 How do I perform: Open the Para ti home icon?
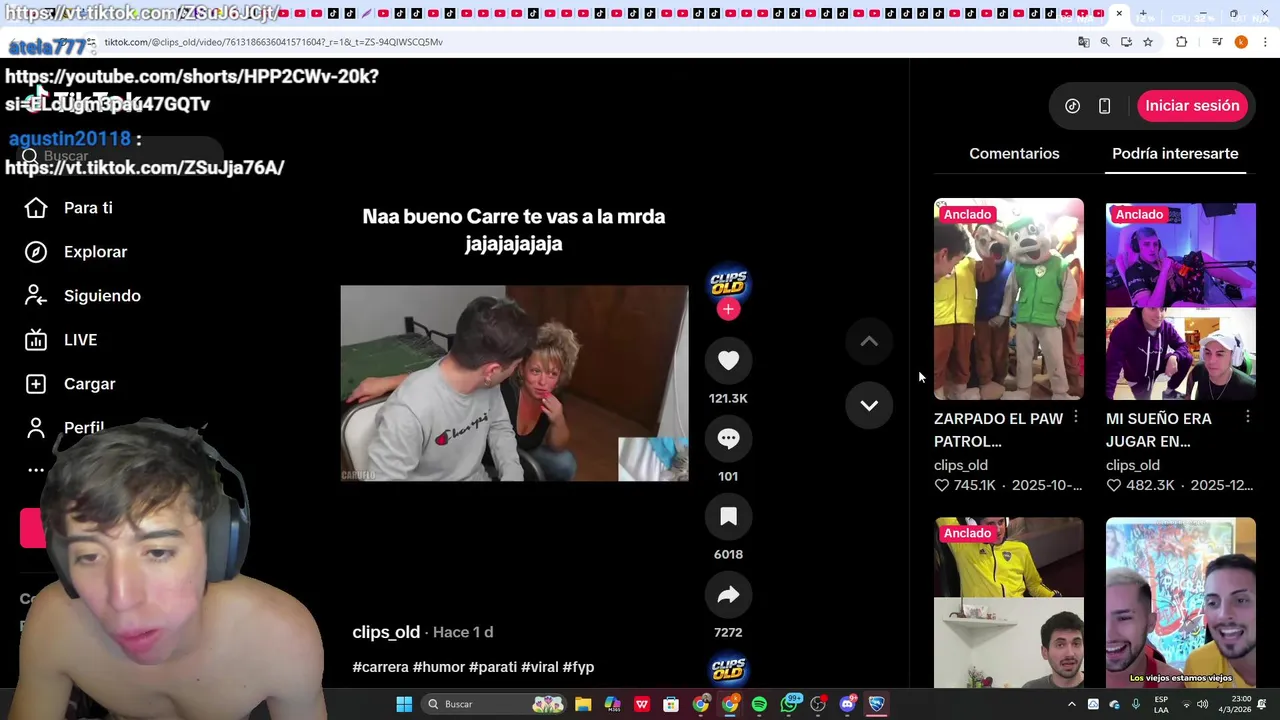36,208
